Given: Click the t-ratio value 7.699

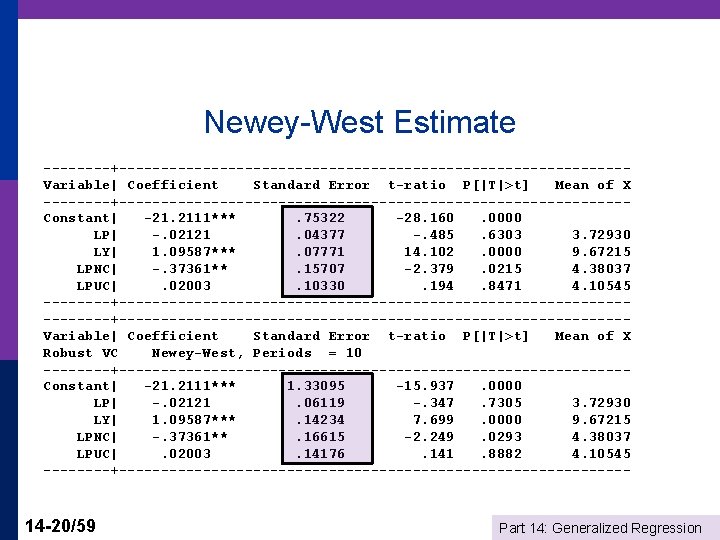Looking at the screenshot, I should 433,420.
